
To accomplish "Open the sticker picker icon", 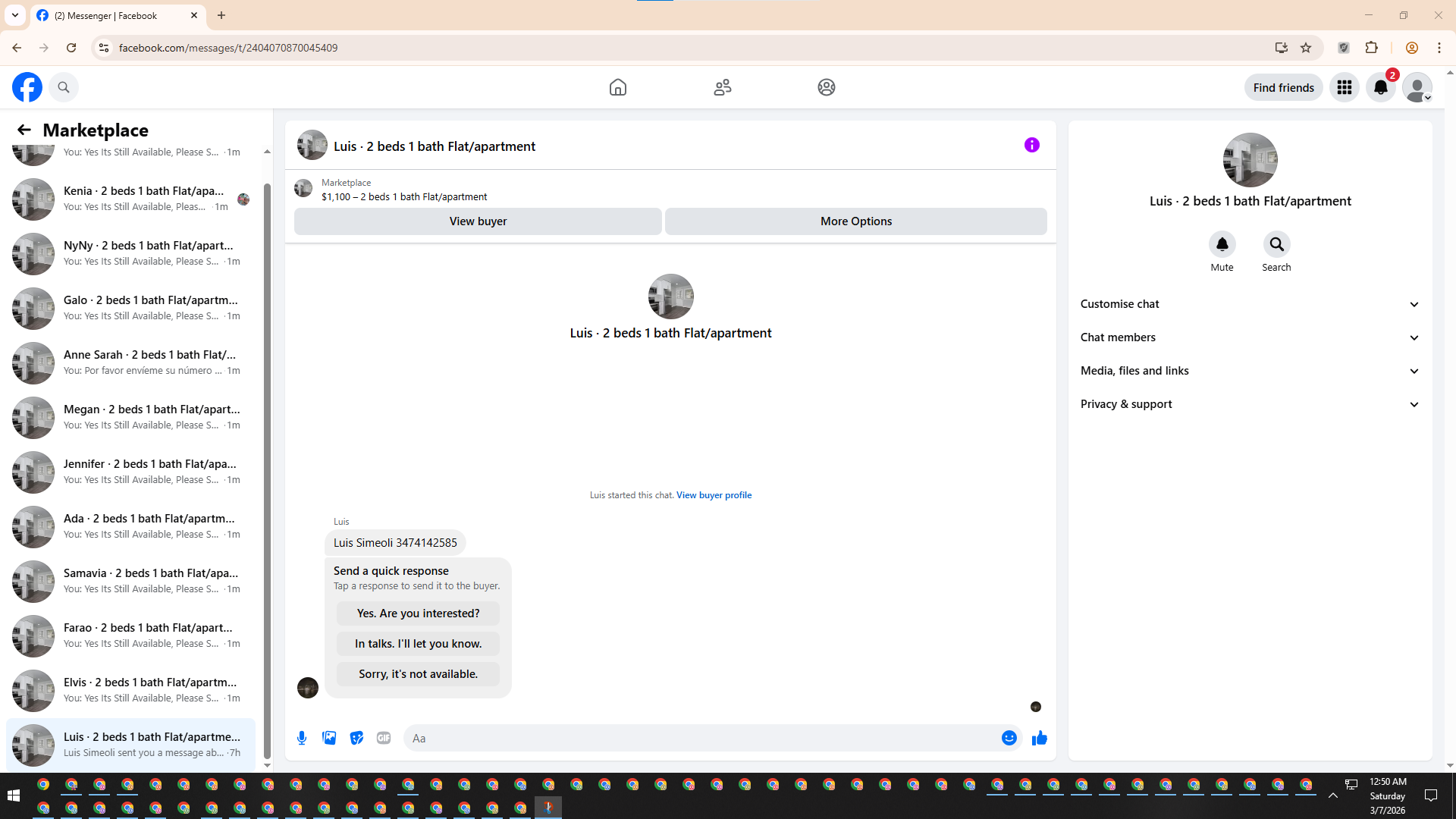I will click(356, 738).
